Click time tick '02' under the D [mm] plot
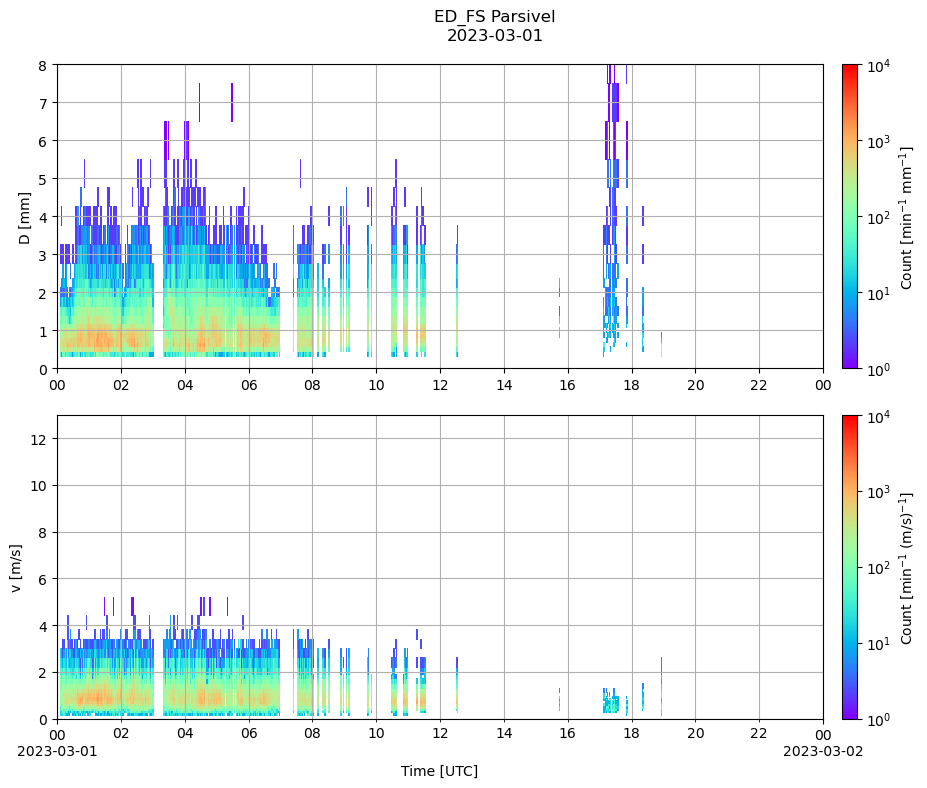 [121, 385]
